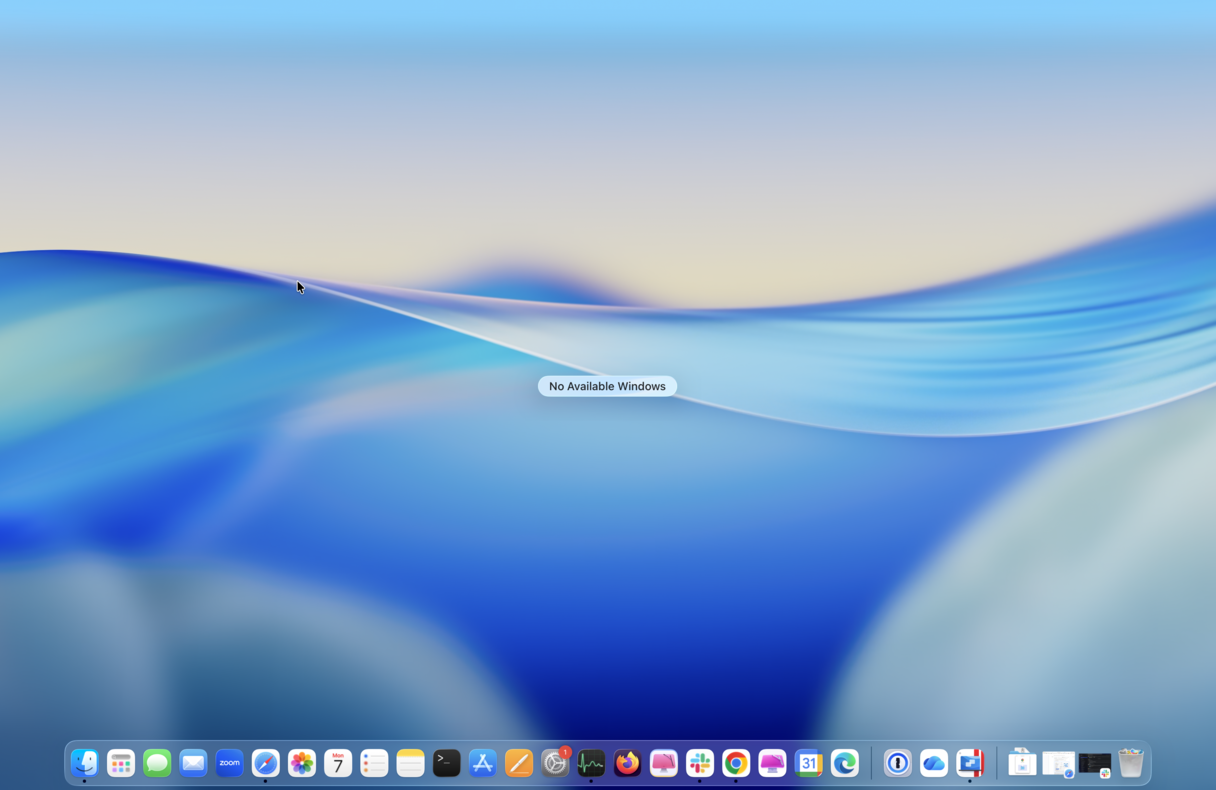The image size is (1216, 790).
Task: Open the Trash in the Dock
Action: click(1131, 763)
